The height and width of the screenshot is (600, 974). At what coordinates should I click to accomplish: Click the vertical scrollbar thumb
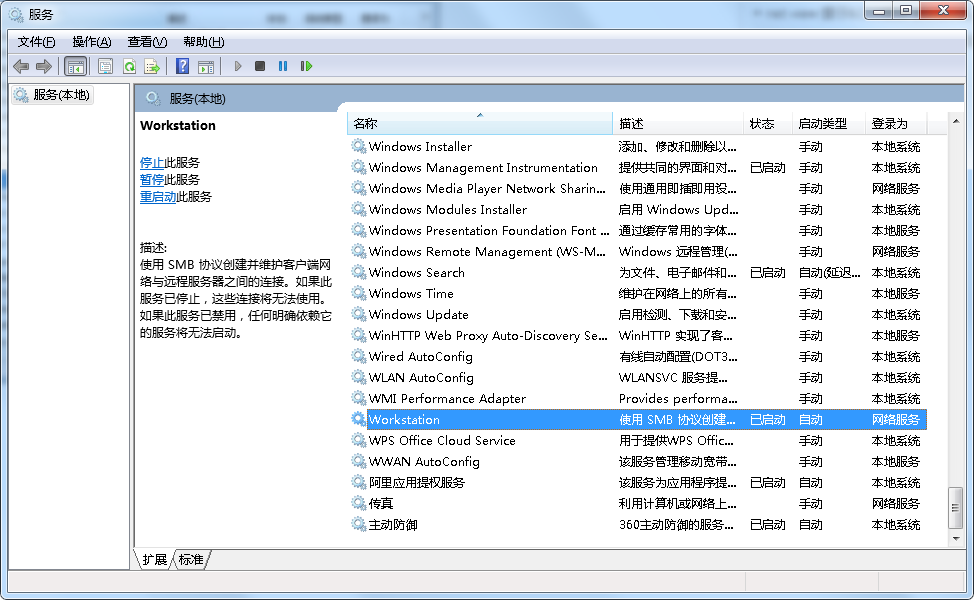click(955, 508)
